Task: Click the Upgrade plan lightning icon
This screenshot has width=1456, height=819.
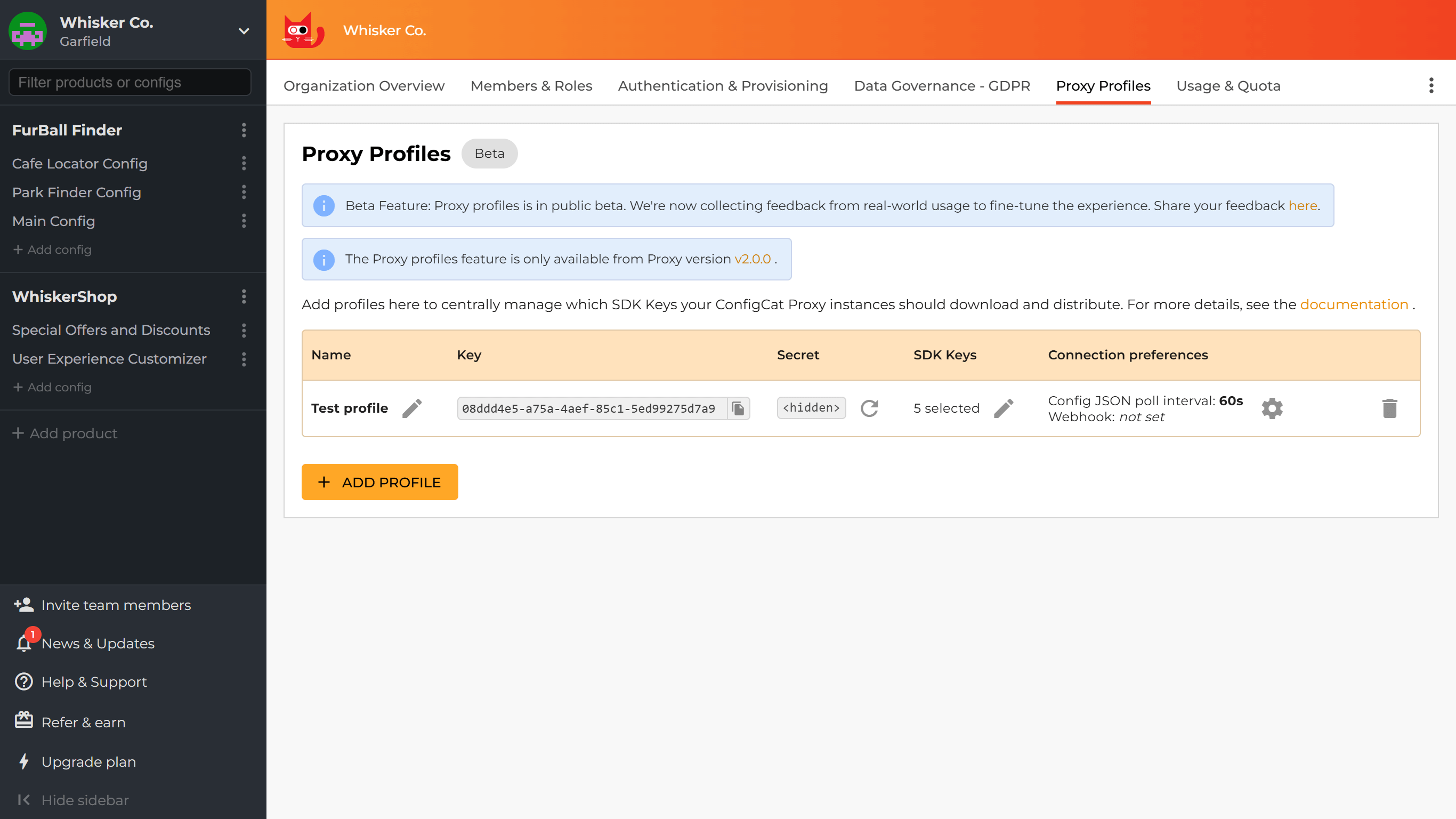Action: (x=23, y=761)
